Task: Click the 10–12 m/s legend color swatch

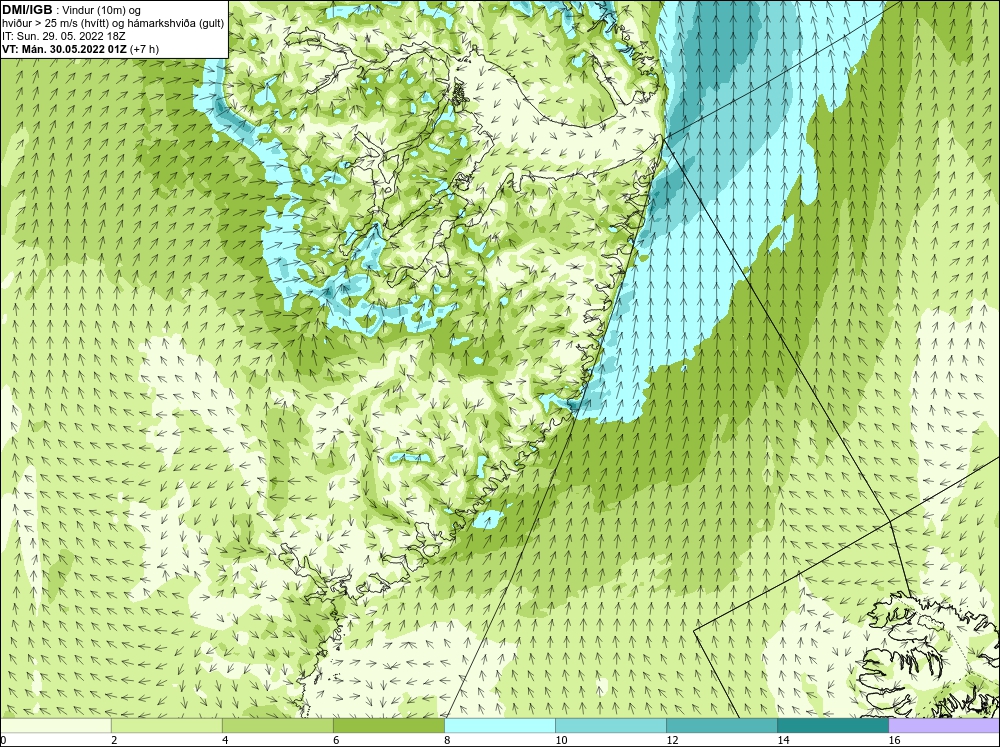Action: [611, 725]
